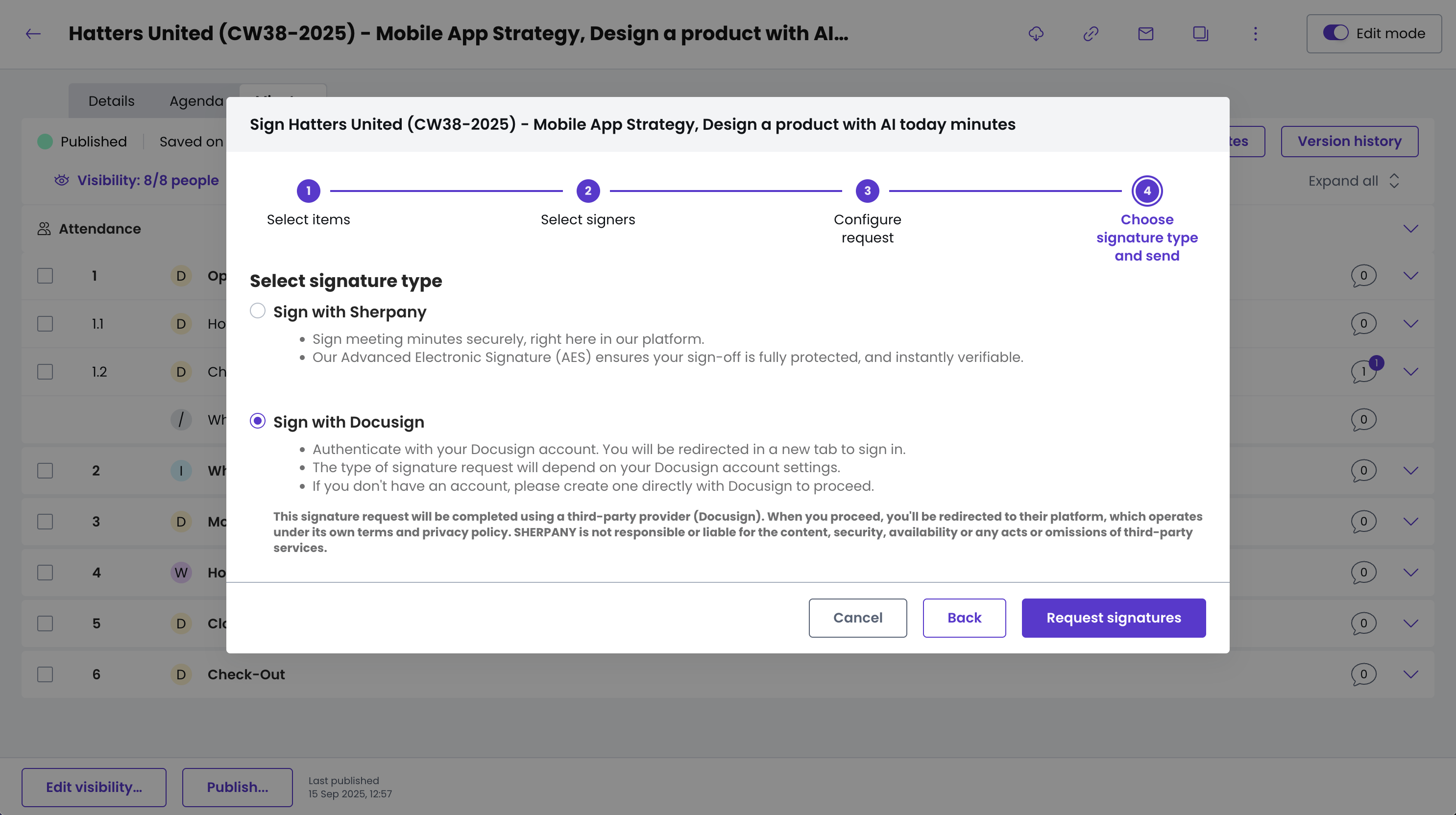Go to step 2 Select signers
The height and width of the screenshot is (815, 1456).
[588, 191]
